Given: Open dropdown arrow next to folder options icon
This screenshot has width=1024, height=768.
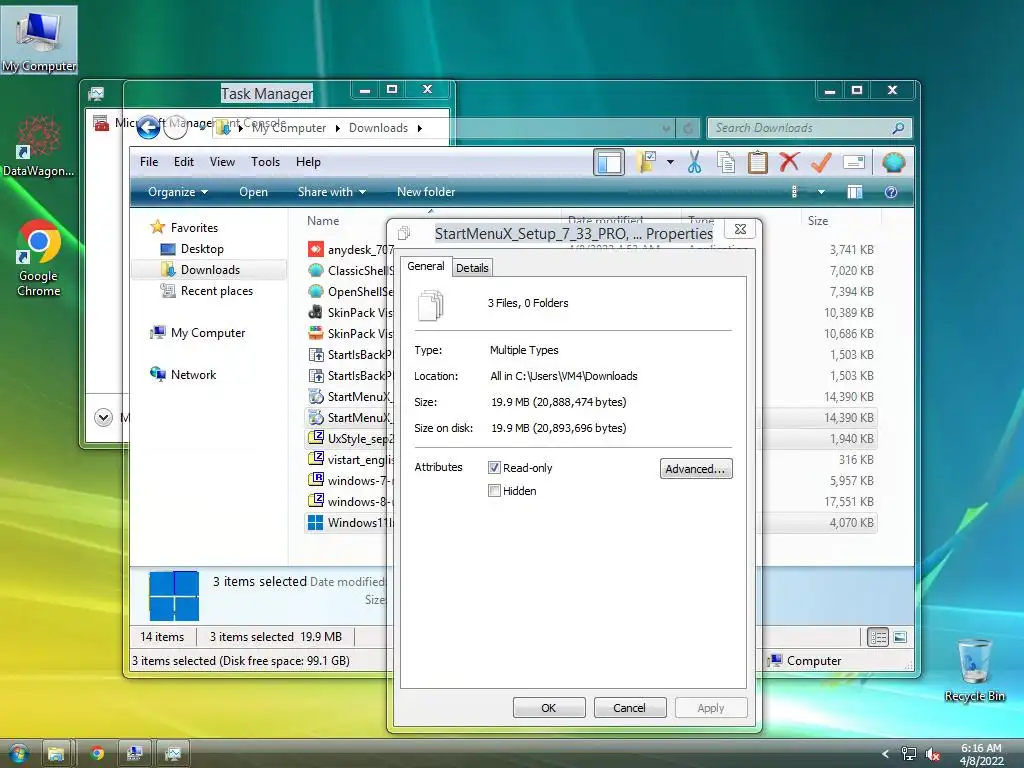Looking at the screenshot, I should tap(670, 162).
